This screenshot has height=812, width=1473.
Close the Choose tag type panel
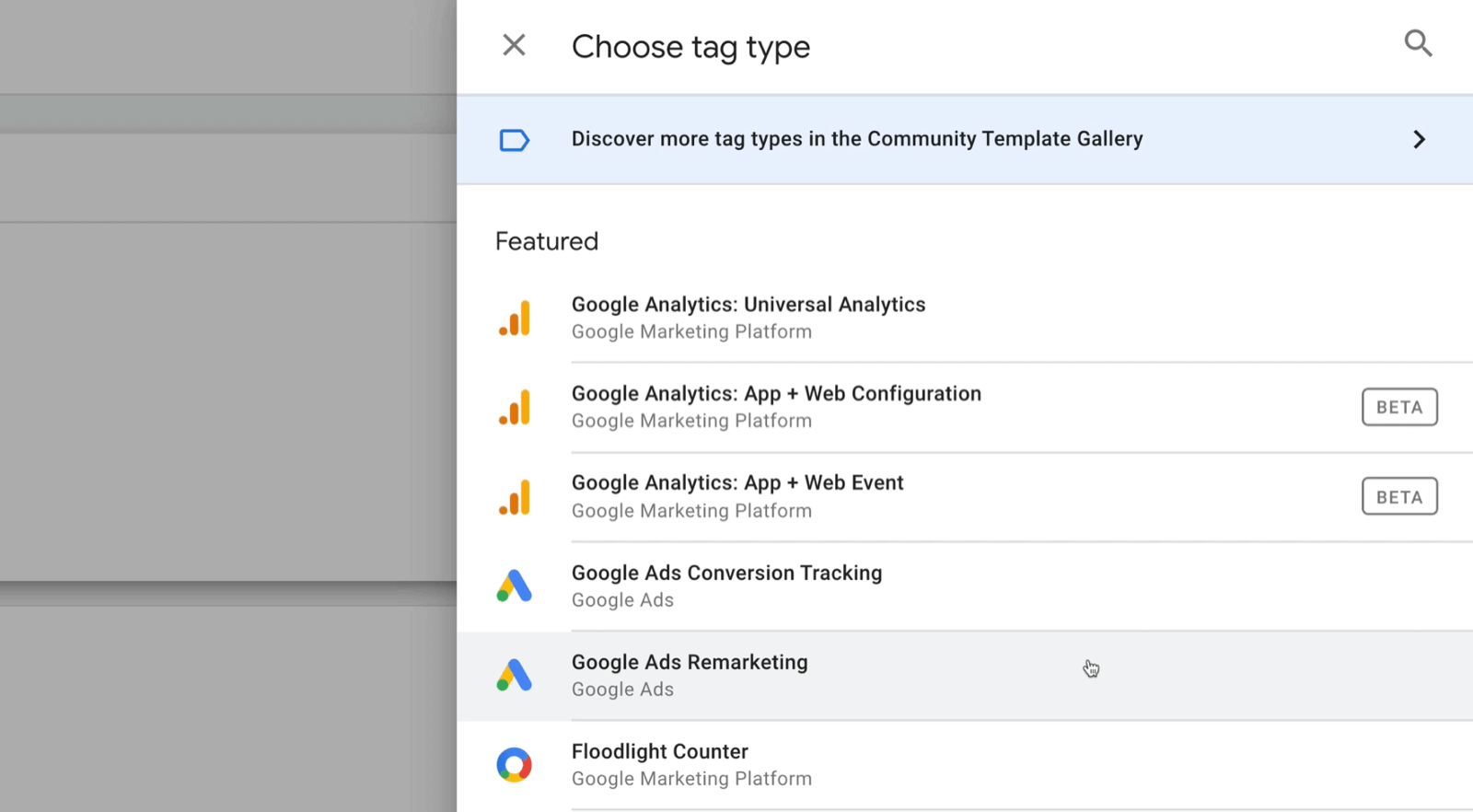[514, 45]
